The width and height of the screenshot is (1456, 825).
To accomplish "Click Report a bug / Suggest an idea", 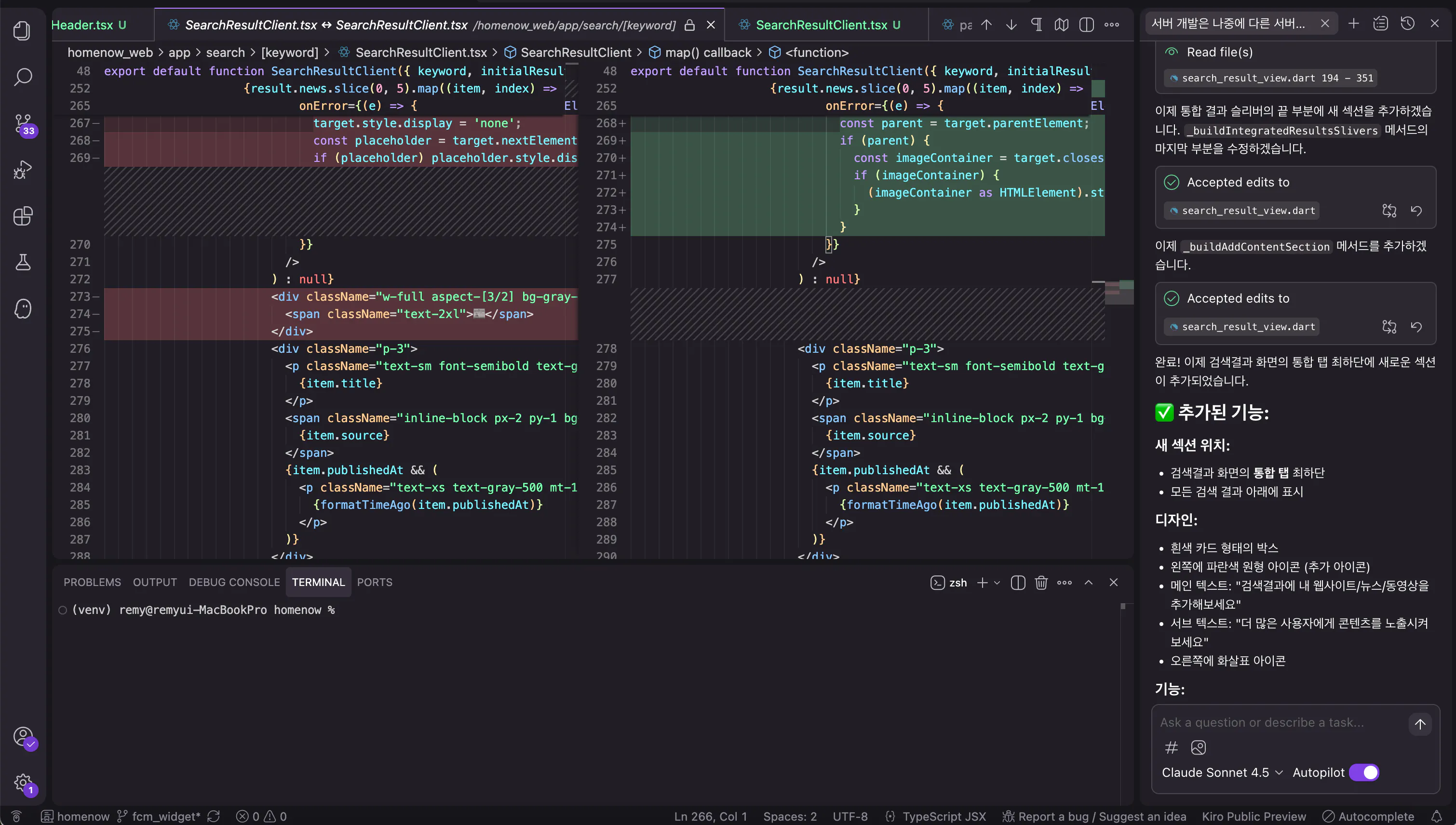I will [1094, 816].
